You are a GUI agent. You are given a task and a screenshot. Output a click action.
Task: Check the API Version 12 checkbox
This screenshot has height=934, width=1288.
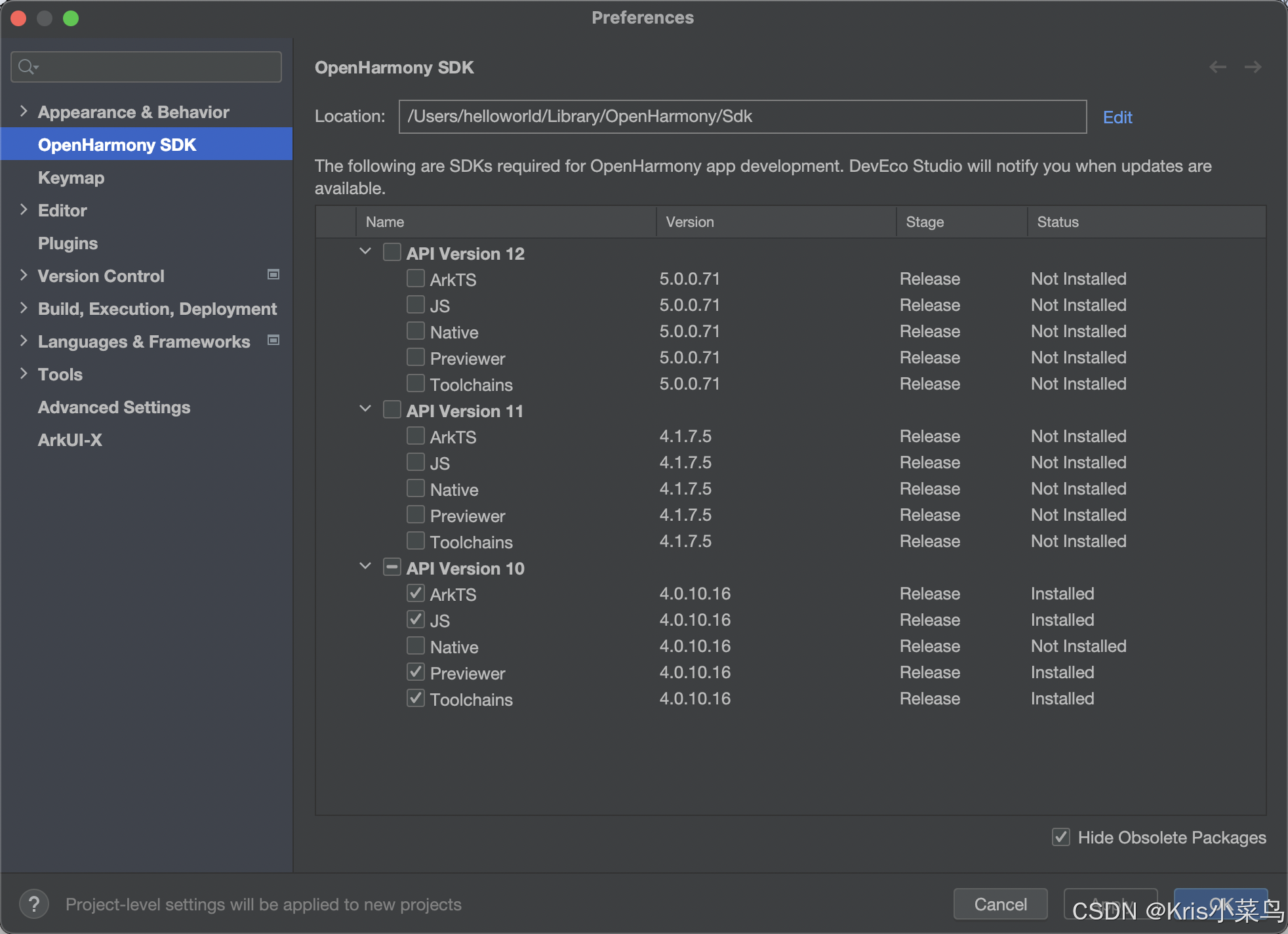tap(392, 253)
